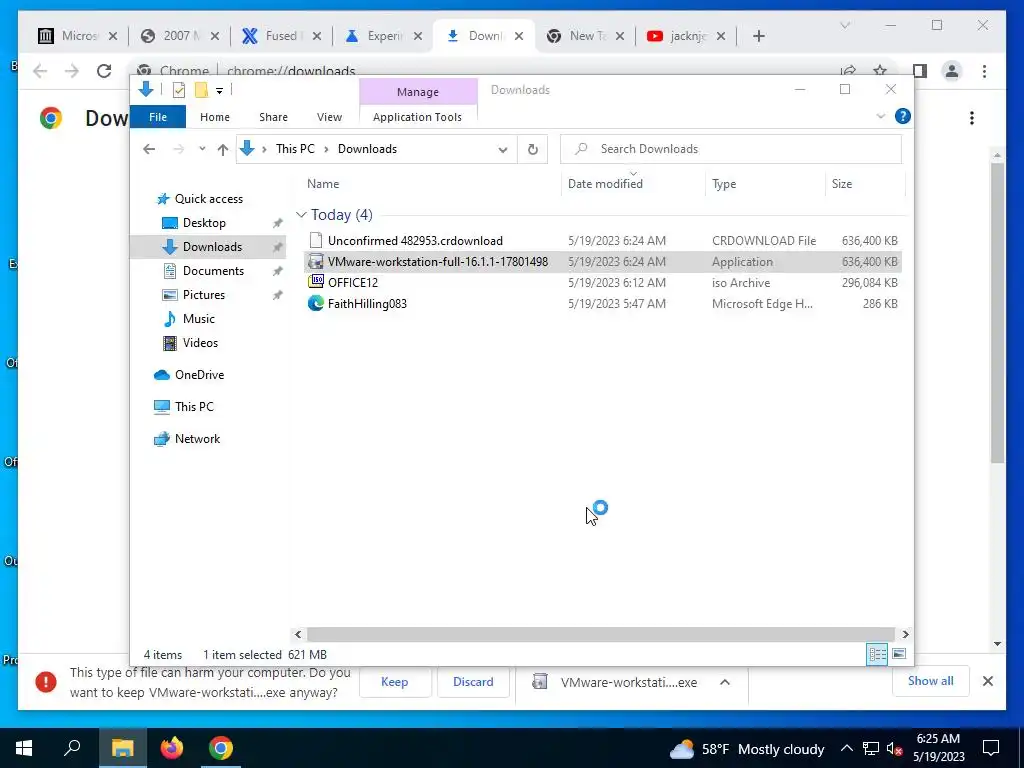The height and width of the screenshot is (768, 1024).
Task: Click the New folder quick access icon
Action: (201, 90)
